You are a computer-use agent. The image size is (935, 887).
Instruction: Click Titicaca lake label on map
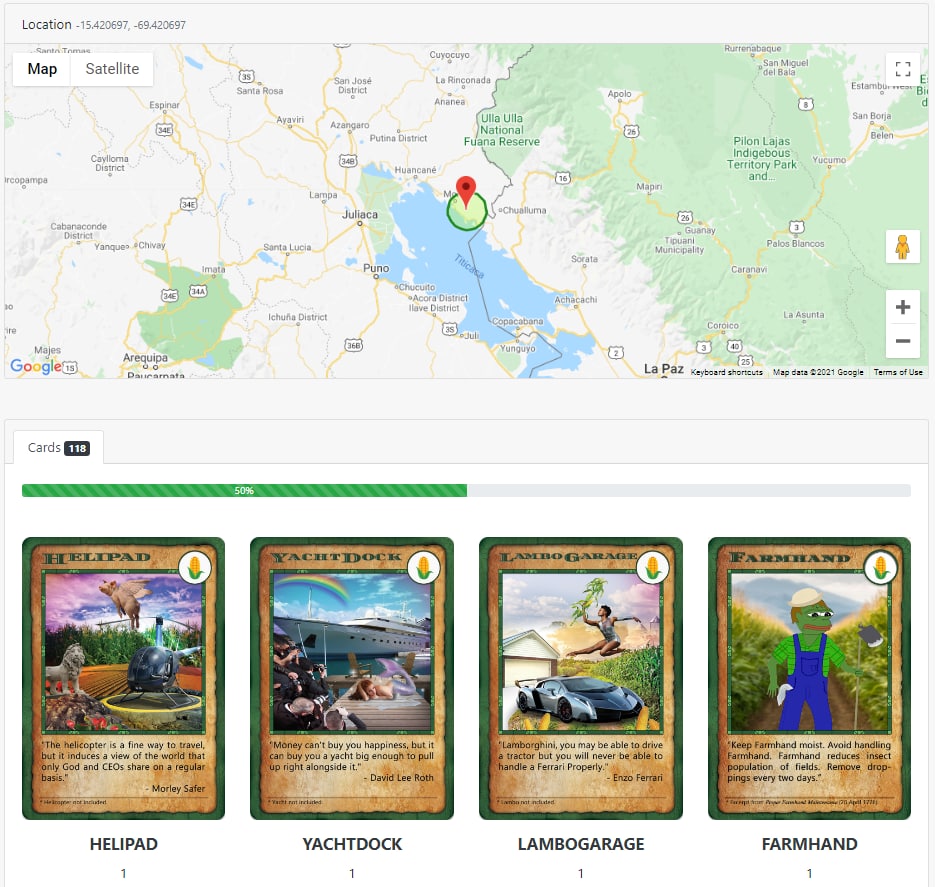pyautogui.click(x=469, y=266)
